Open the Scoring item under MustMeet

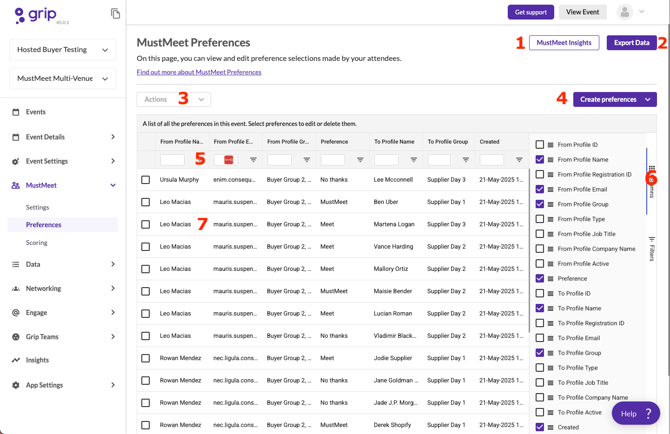click(37, 242)
